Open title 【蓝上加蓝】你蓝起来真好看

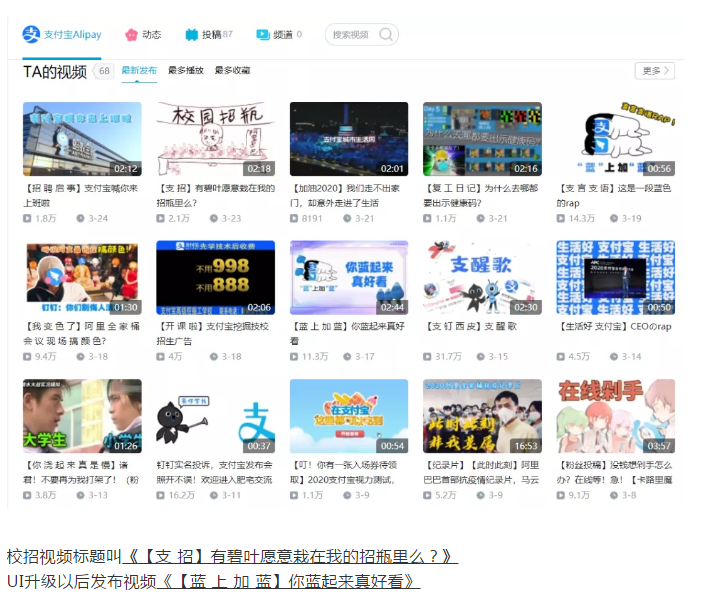click(x=348, y=334)
